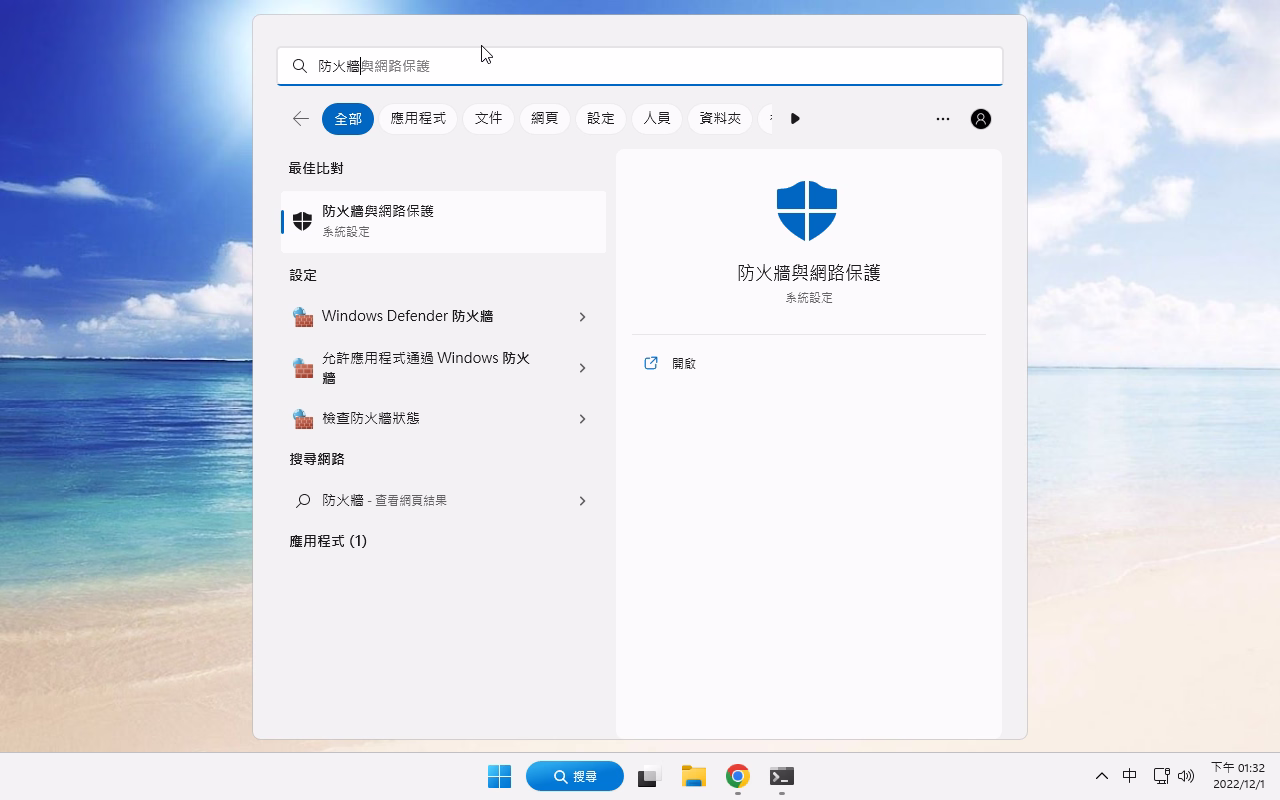Click the back arrow in search panel
Image resolution: width=1280 pixels, height=800 pixels.
coord(300,119)
